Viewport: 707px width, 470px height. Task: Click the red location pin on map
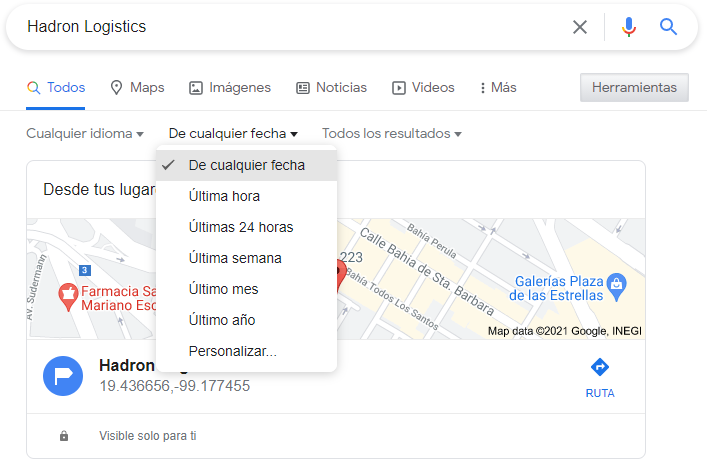coord(341,275)
